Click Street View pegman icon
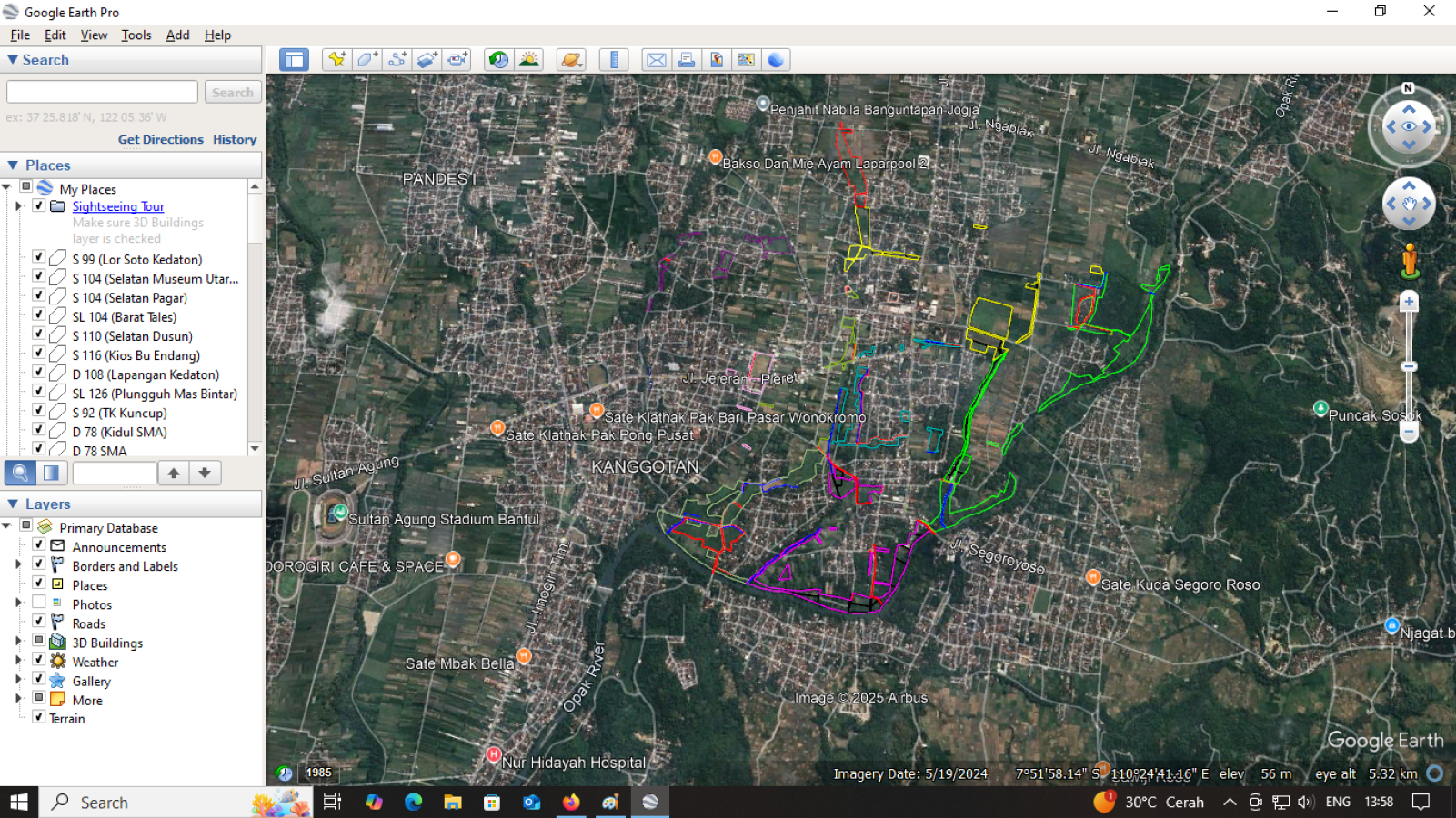 (1409, 261)
